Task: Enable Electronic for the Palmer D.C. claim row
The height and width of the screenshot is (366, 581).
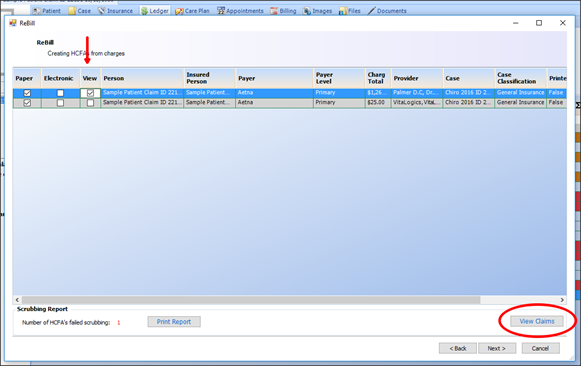Action: click(x=60, y=93)
